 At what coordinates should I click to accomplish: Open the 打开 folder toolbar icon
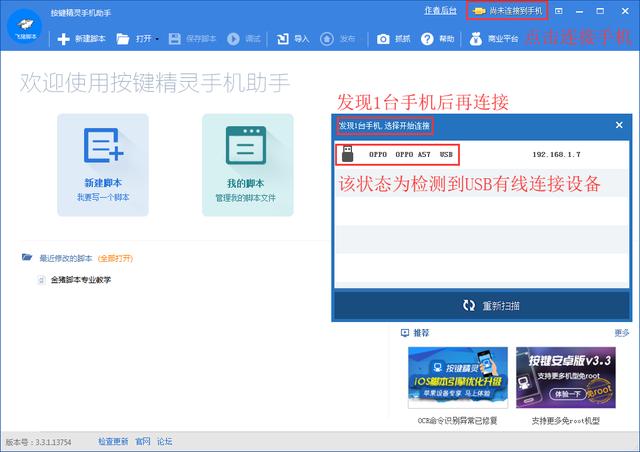[x=122, y=39]
